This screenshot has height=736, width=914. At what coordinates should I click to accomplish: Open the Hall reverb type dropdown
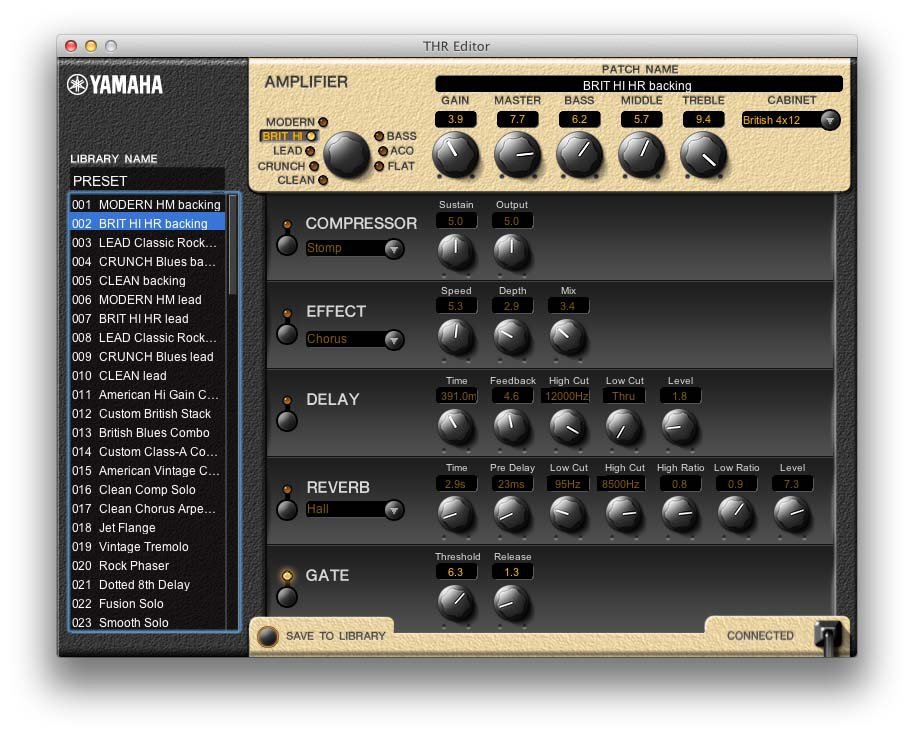(354, 509)
